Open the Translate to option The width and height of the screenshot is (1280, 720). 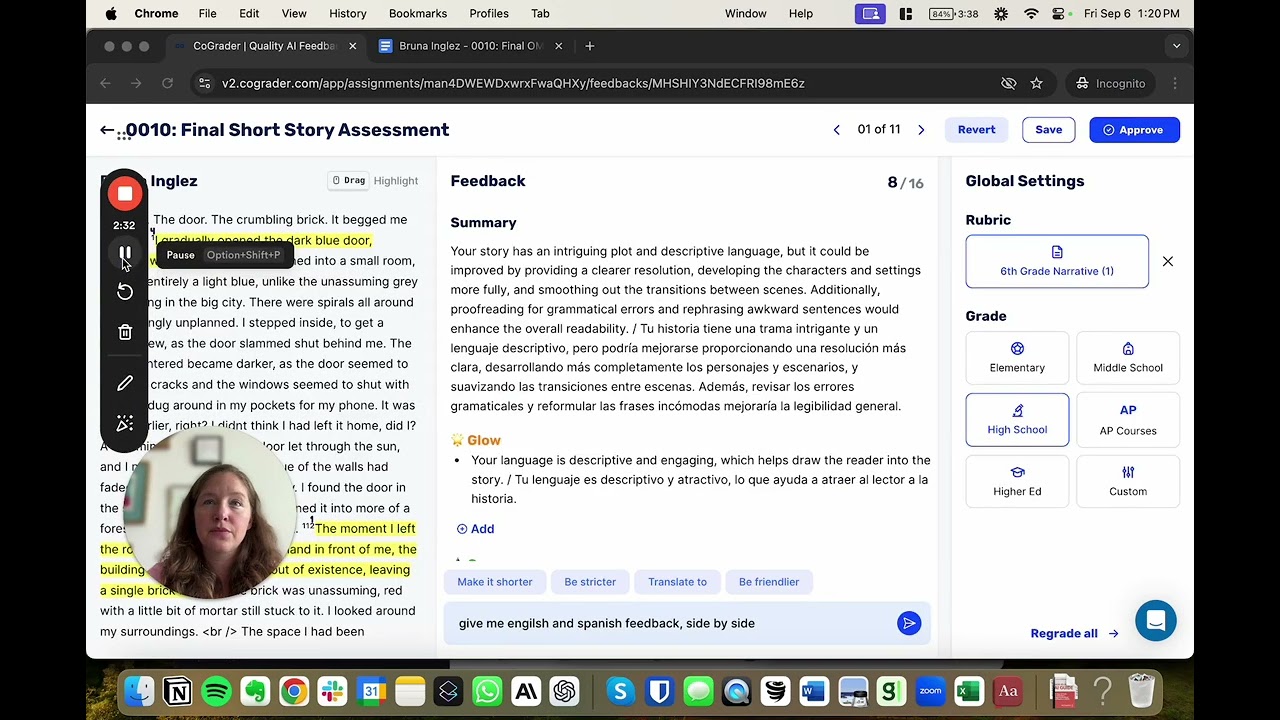[677, 582]
